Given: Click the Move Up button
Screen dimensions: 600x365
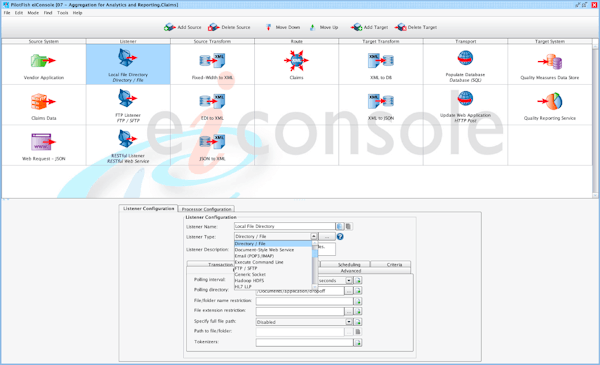Looking at the screenshot, I should click(324, 27).
